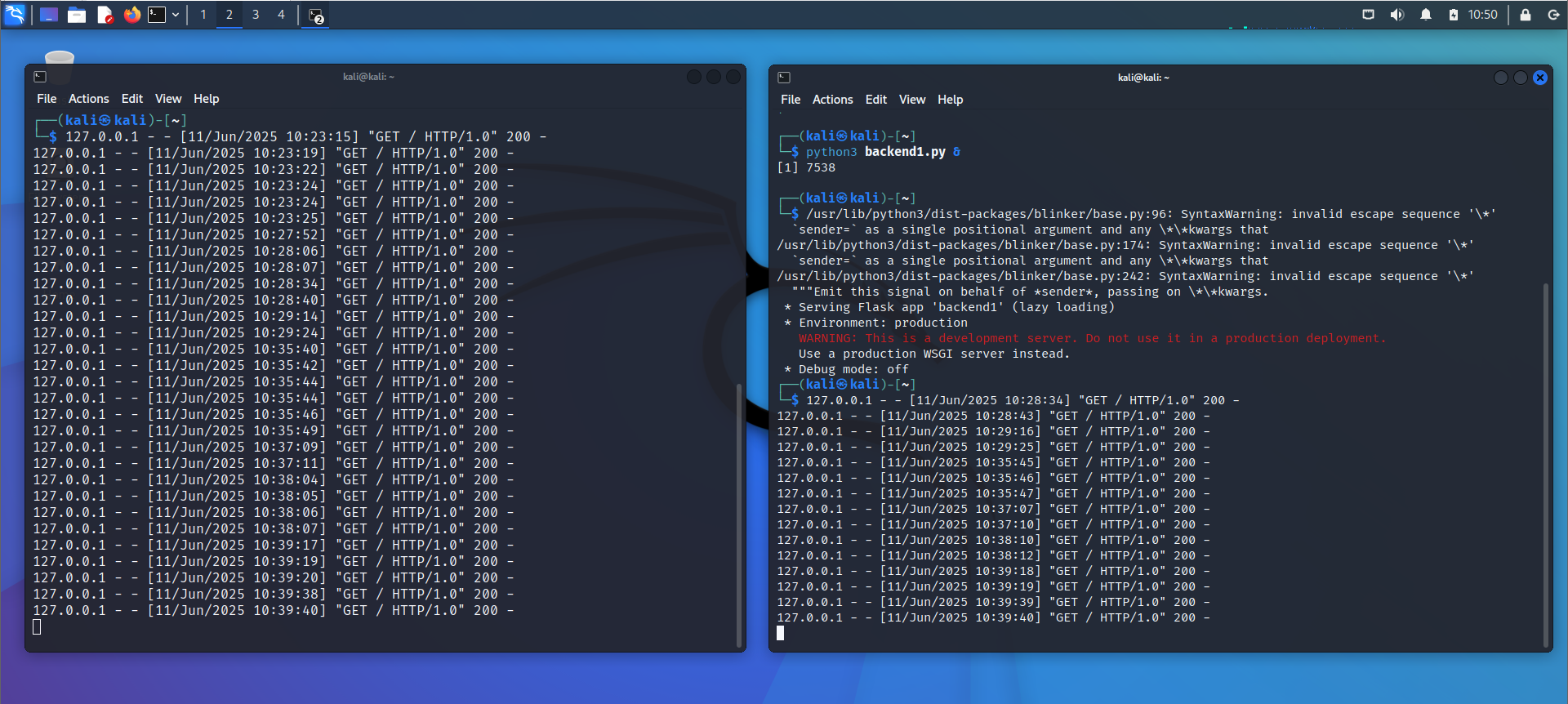Image resolution: width=1568 pixels, height=704 pixels.
Task: Open the Kali applications menu
Action: tap(16, 14)
